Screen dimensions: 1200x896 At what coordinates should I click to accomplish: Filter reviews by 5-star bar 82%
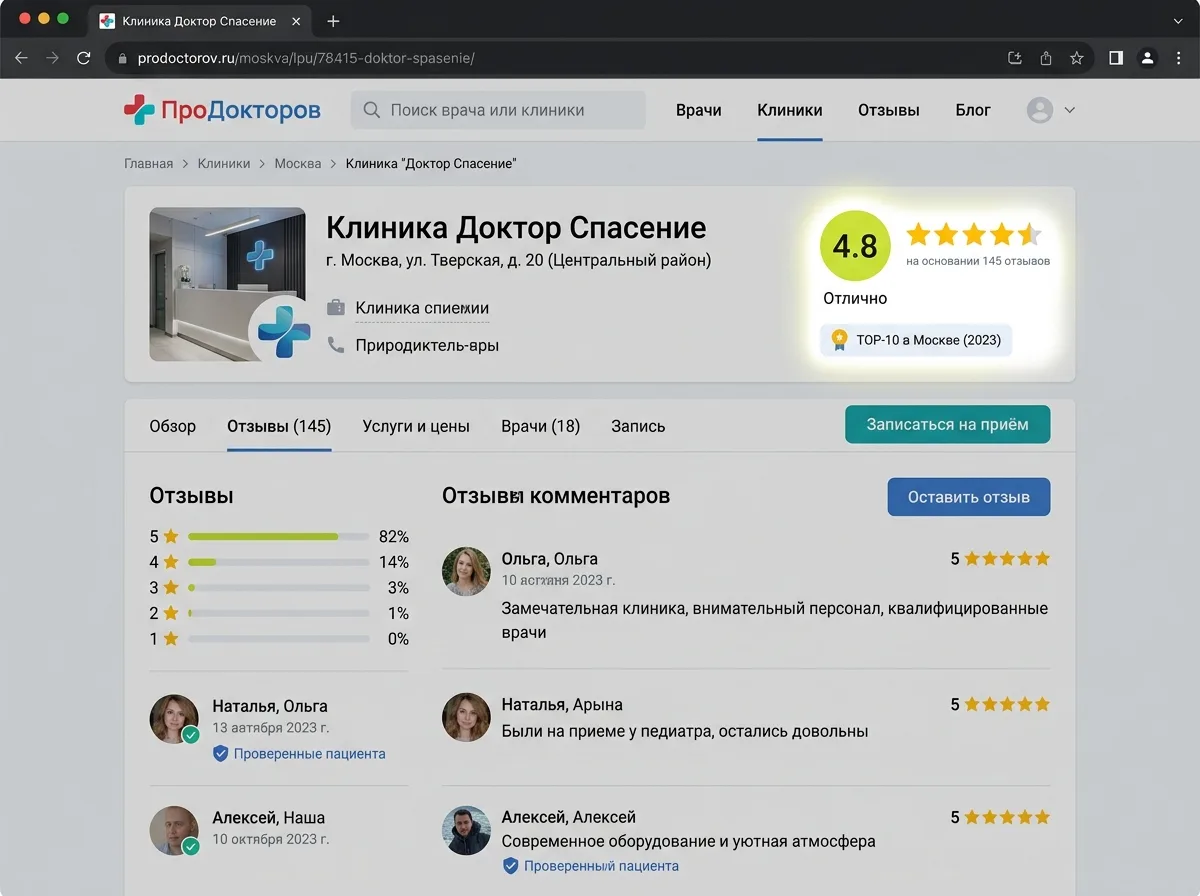coord(279,536)
